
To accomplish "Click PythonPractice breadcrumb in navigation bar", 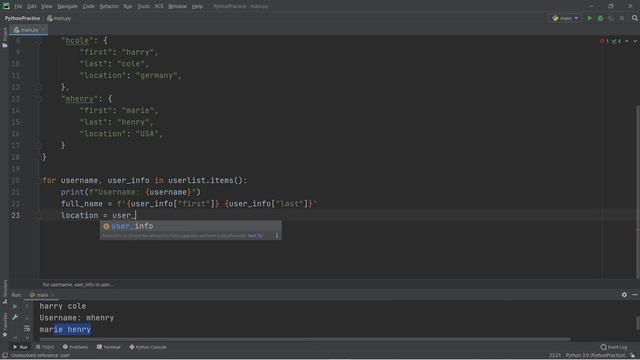I will (x=22, y=18).
